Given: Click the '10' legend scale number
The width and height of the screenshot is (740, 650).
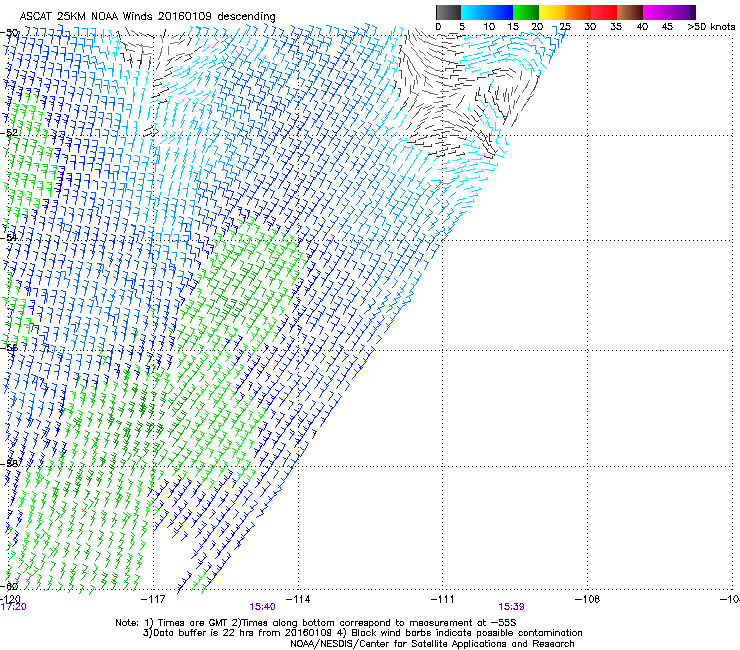Looking at the screenshot, I should (x=489, y=27).
